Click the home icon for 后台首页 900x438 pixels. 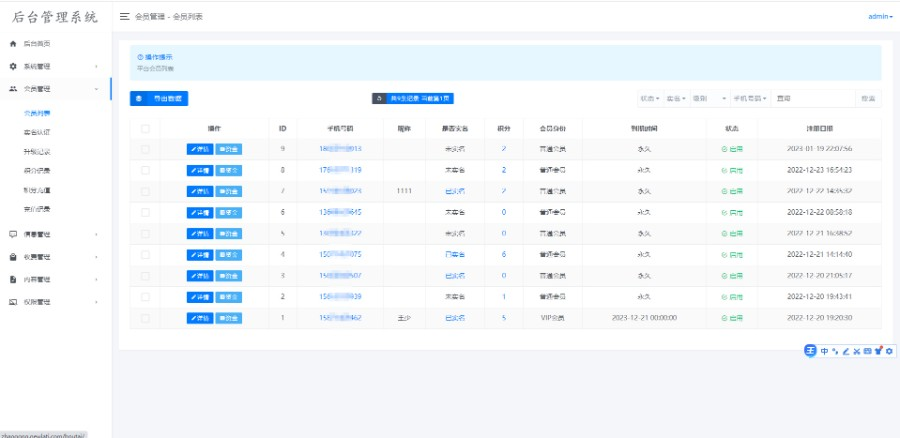pyautogui.click(x=13, y=44)
